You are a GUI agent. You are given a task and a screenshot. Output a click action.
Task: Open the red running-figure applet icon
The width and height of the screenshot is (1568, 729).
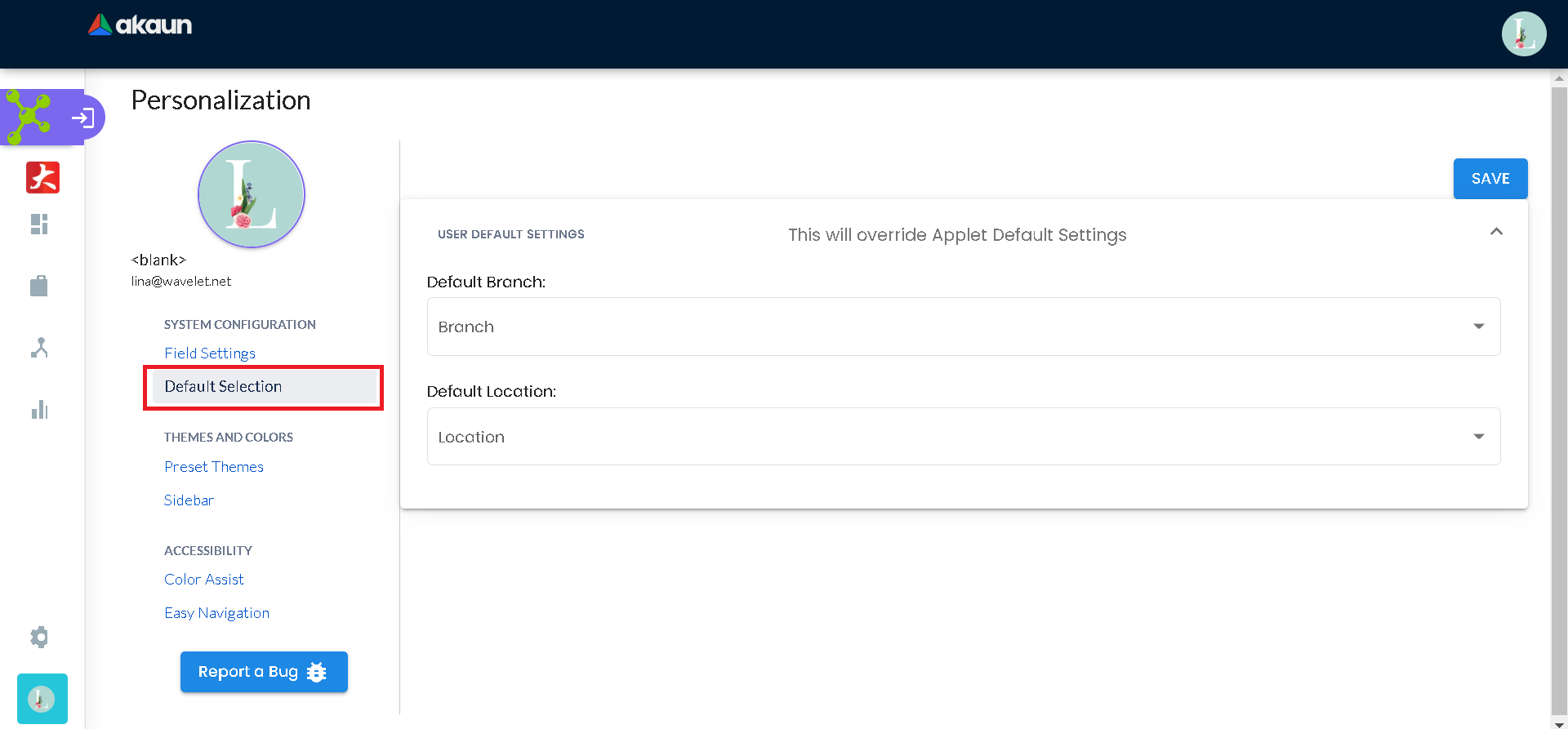[x=42, y=177]
